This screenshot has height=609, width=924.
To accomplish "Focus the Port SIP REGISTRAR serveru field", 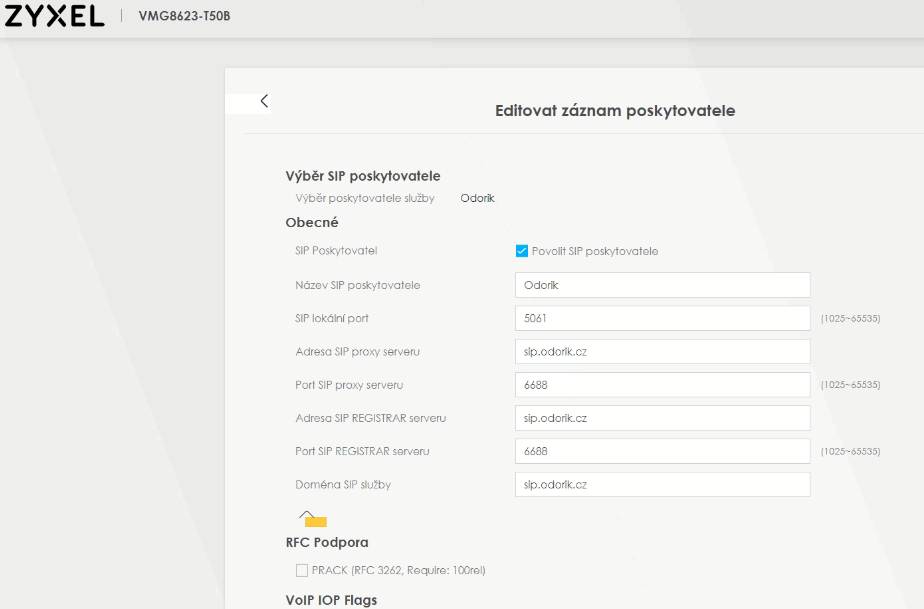I will click(662, 451).
